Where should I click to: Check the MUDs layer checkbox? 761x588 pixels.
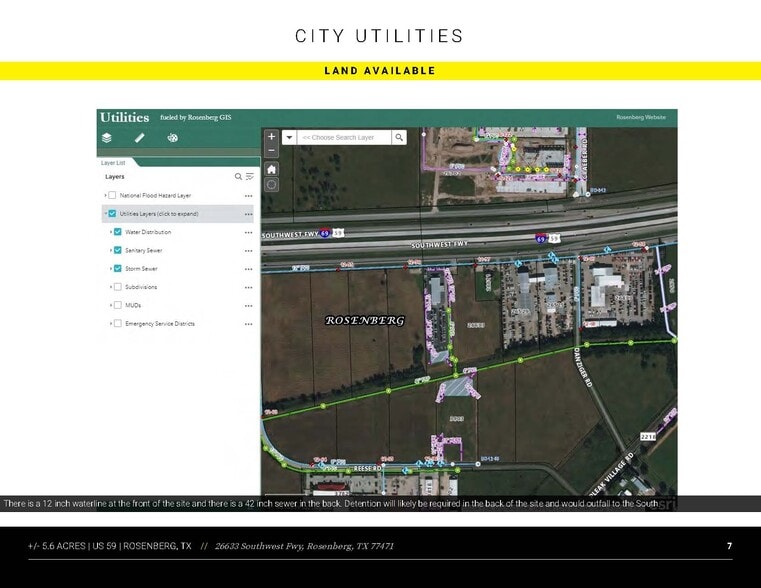[x=118, y=305]
